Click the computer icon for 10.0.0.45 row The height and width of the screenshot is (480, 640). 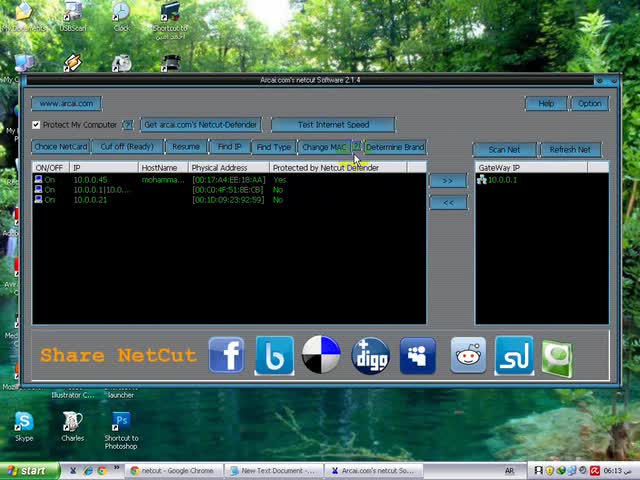(38, 179)
